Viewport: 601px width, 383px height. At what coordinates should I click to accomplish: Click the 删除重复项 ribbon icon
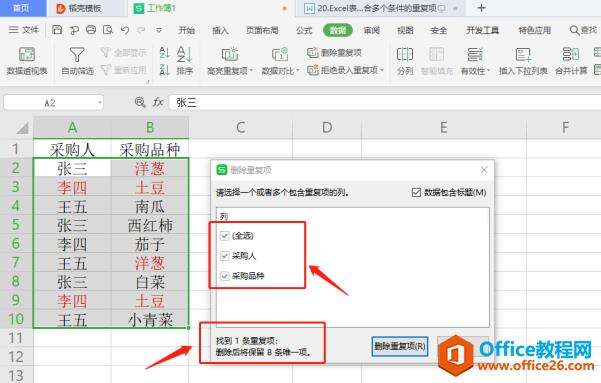pos(312,53)
